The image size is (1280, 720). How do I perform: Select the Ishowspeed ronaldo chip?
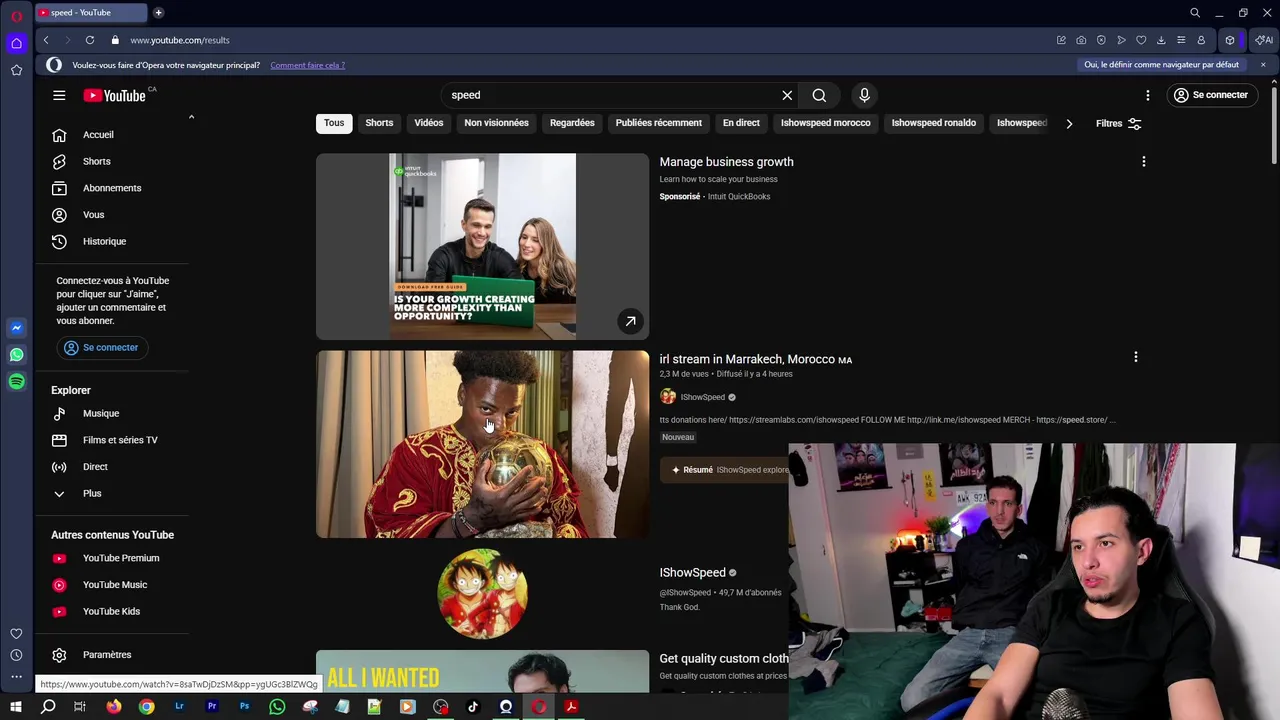click(934, 123)
